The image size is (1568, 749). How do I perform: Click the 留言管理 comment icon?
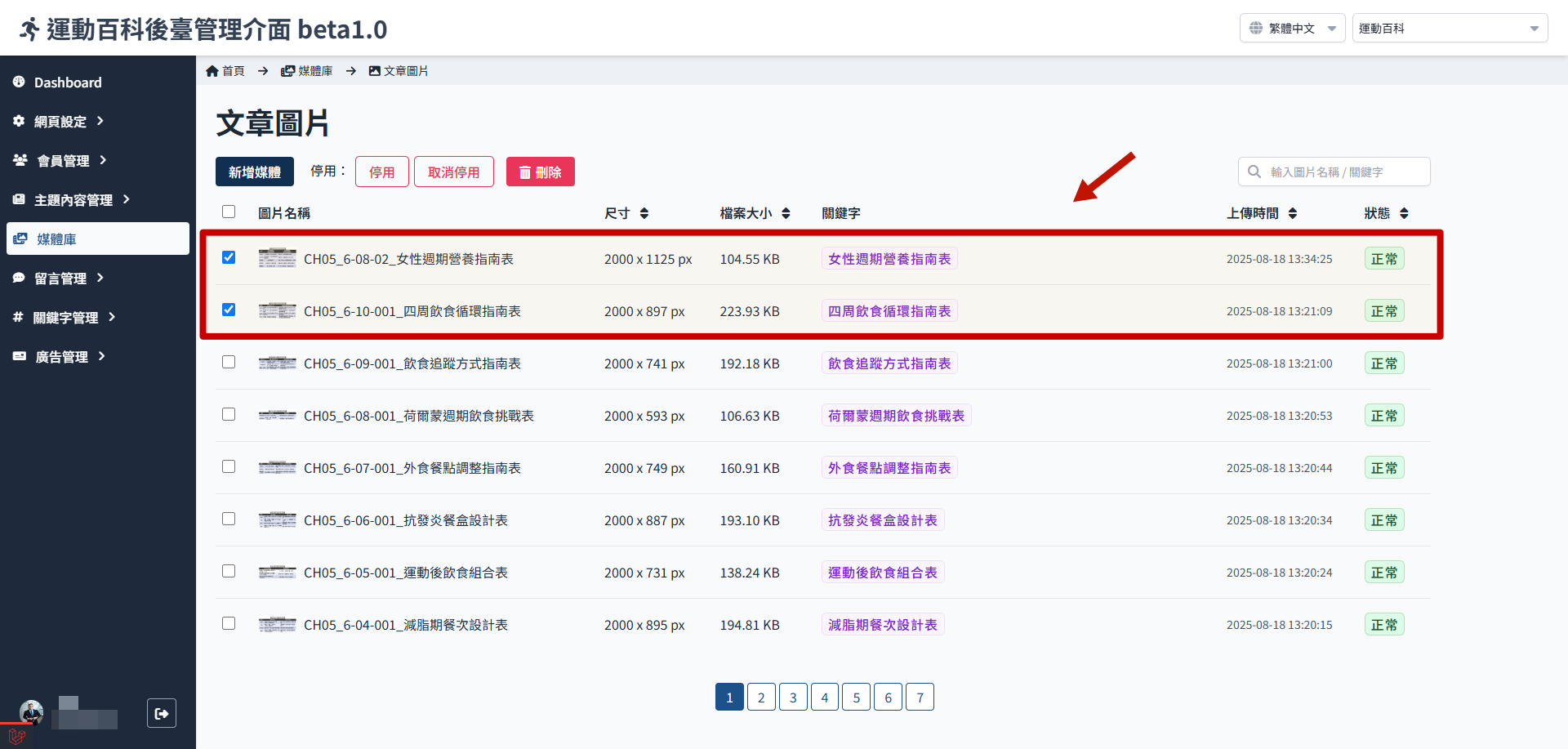19,278
